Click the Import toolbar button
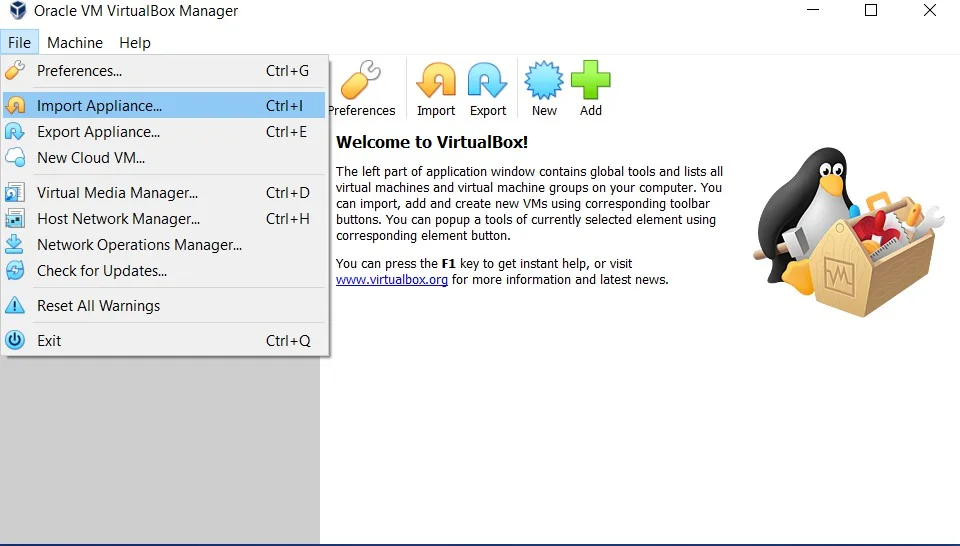Screen dimensions: 960x546 (436, 88)
